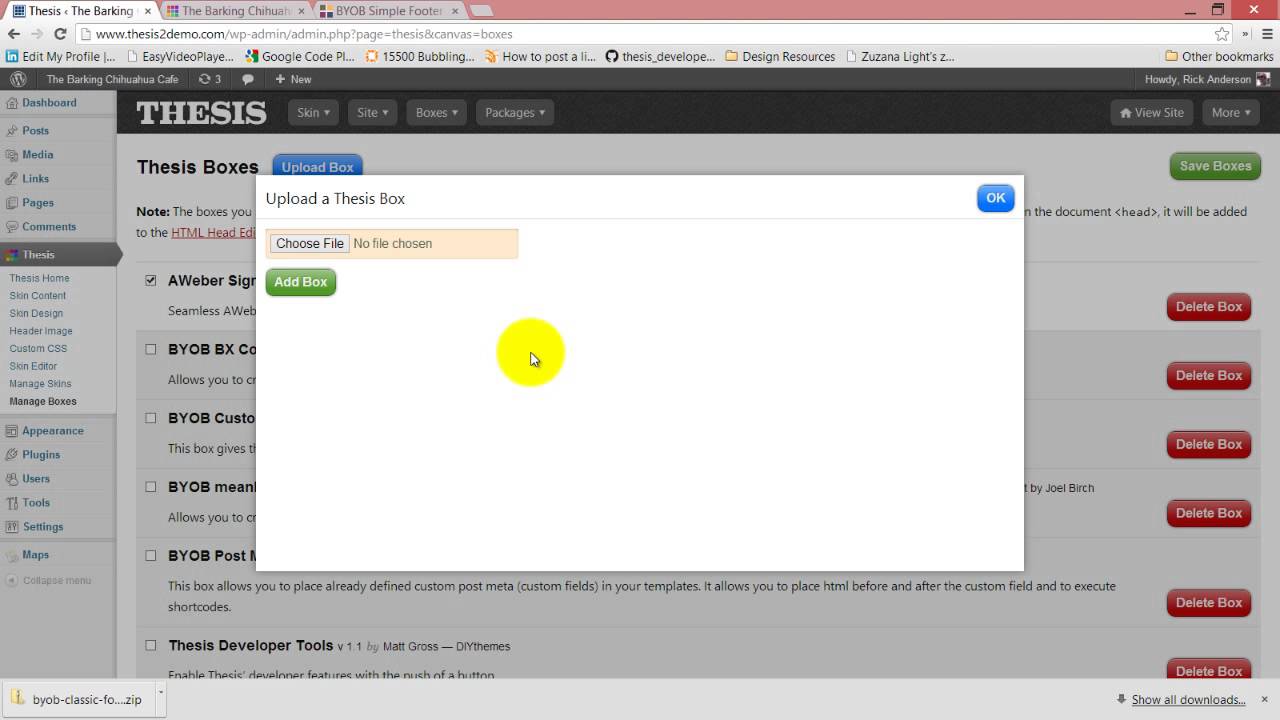This screenshot has width=1280, height=720.
Task: Expand the More dropdown menu
Action: pyautogui.click(x=1231, y=113)
